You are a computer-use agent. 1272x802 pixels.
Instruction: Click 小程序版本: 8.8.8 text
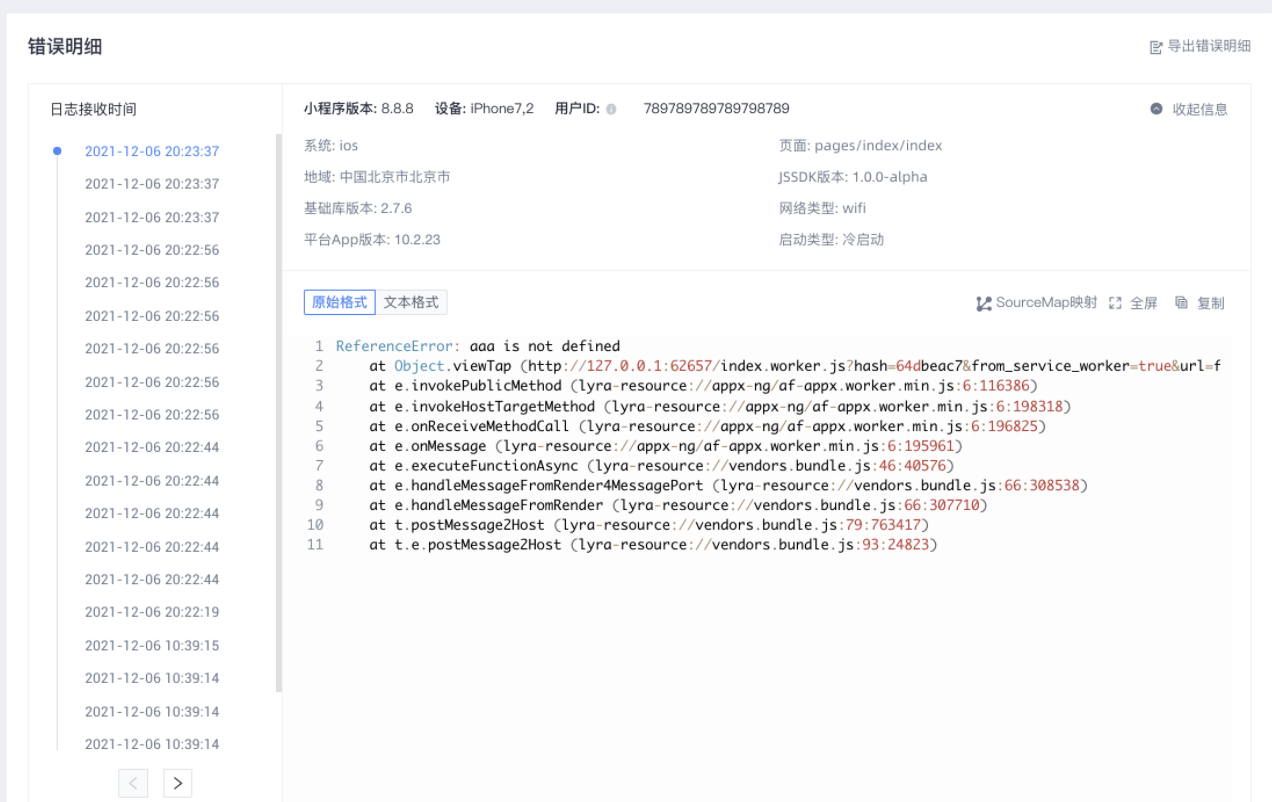359,109
